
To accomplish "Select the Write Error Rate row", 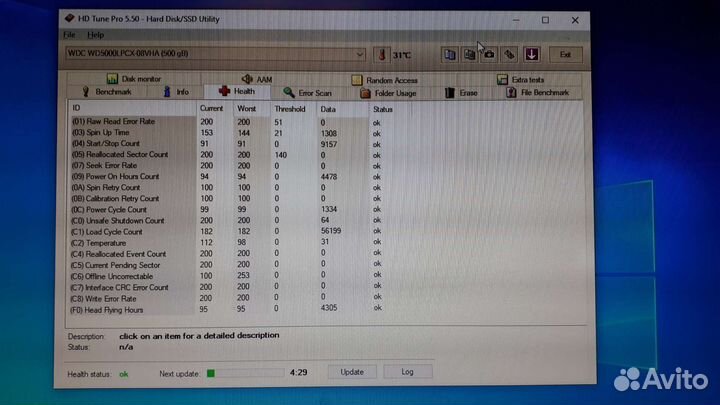I will [x=227, y=298].
